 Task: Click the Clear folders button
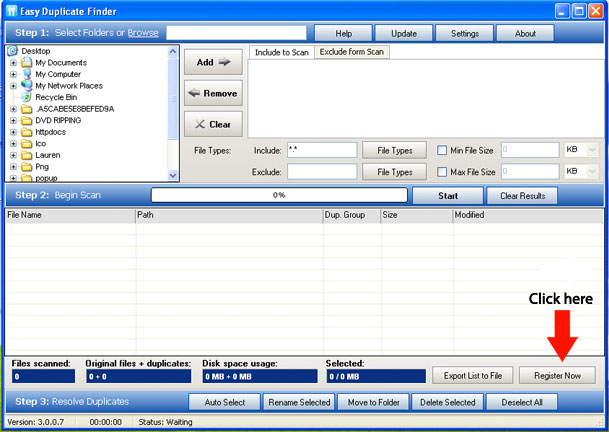coord(213,124)
